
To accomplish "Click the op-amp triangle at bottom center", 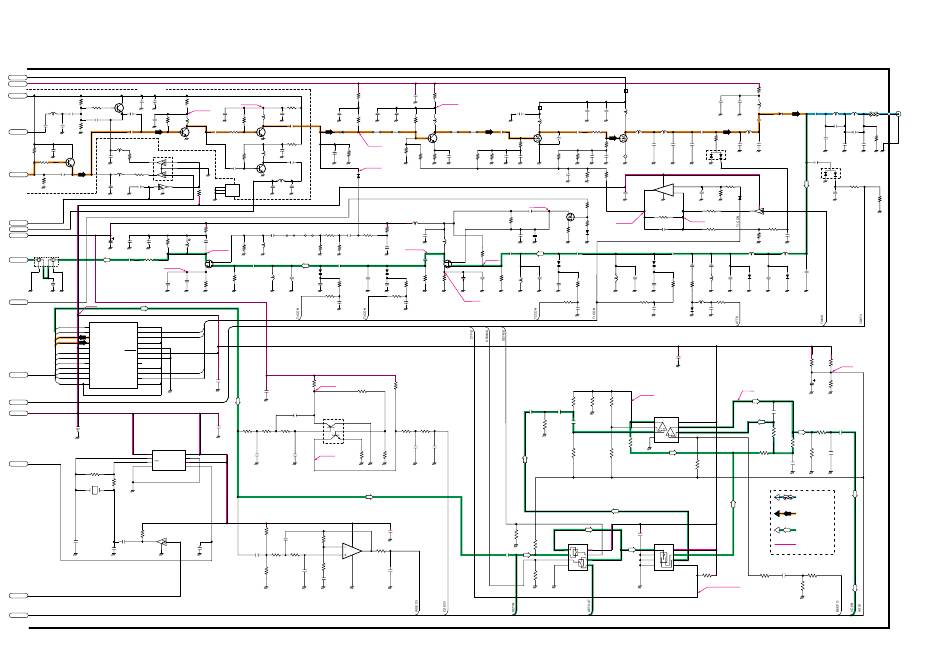I will click(352, 551).
